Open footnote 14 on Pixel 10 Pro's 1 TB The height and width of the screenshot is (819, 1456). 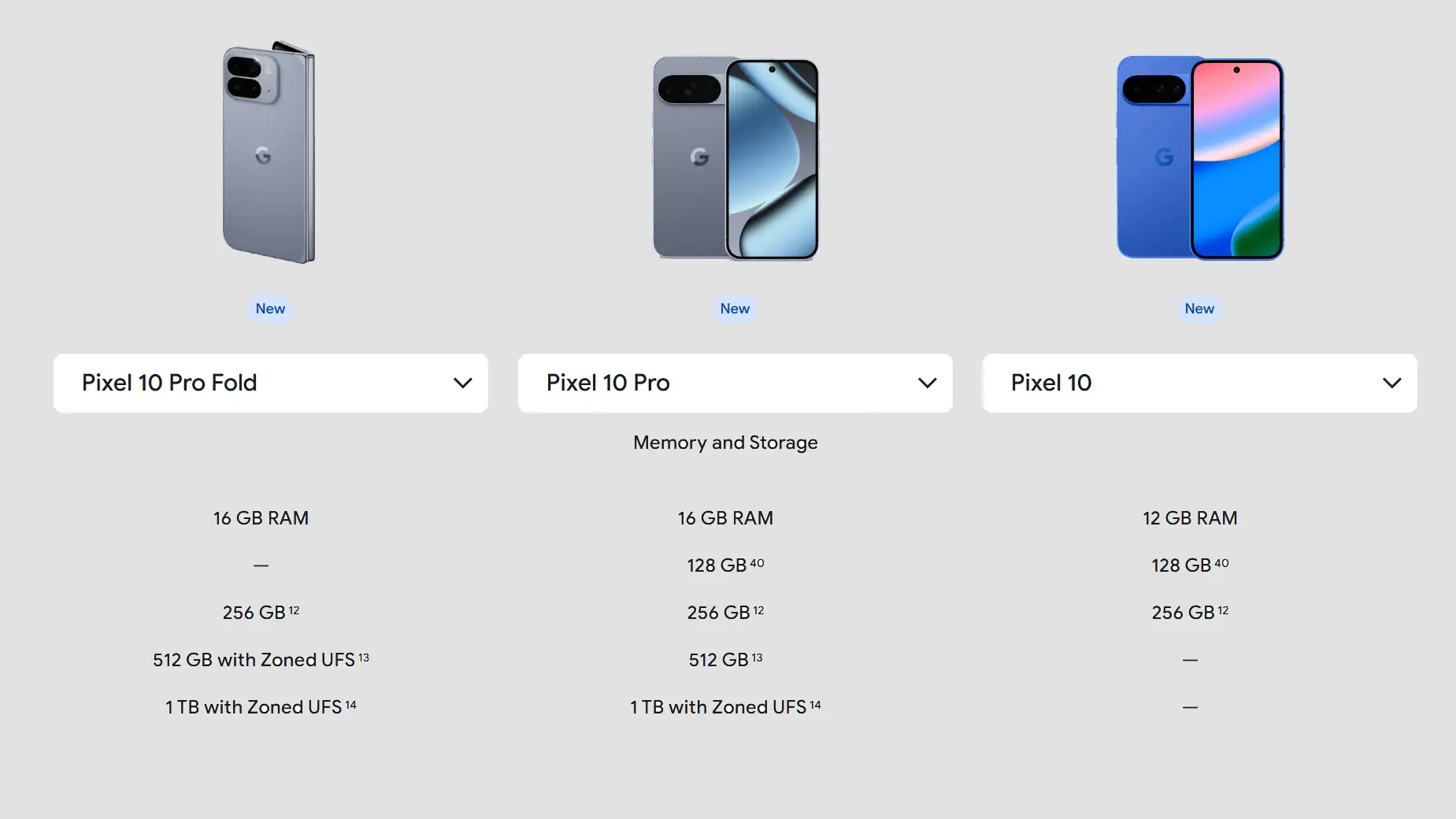[816, 705]
